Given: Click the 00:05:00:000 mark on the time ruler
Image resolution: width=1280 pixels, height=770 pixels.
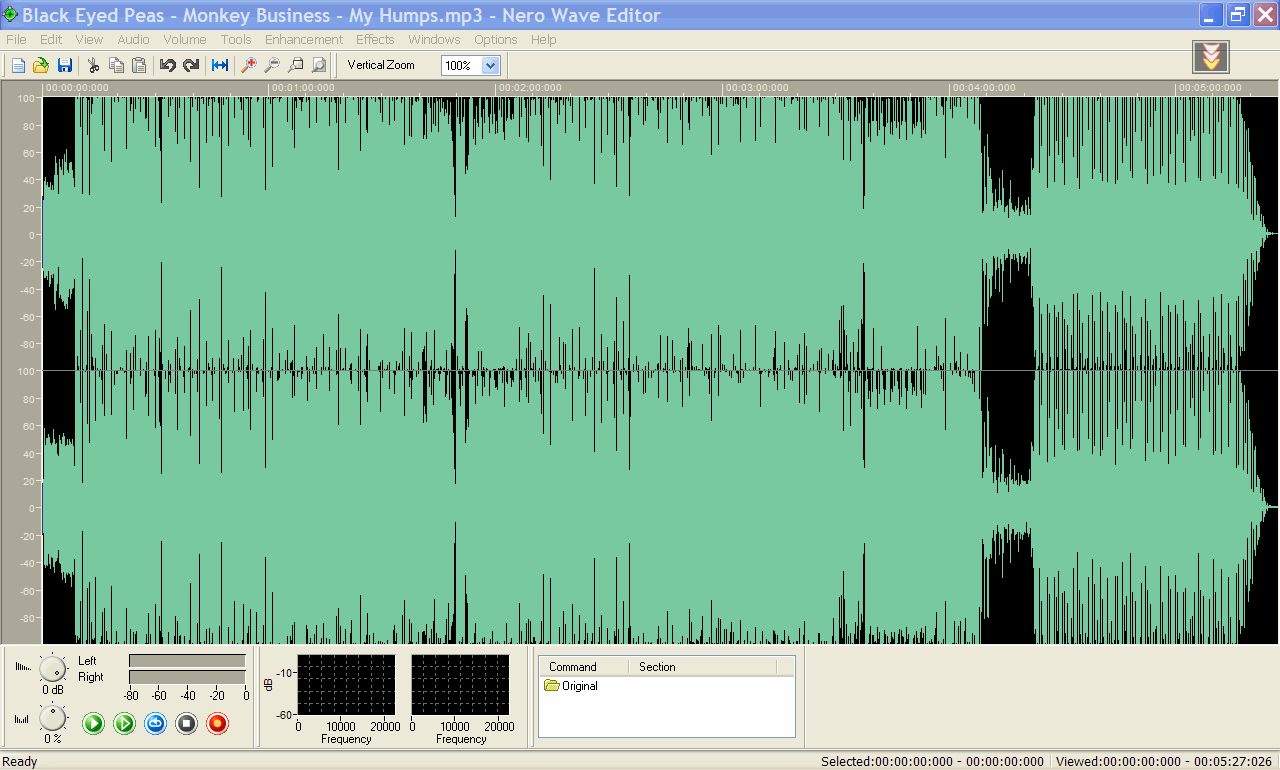Looking at the screenshot, I should tap(1210, 88).
